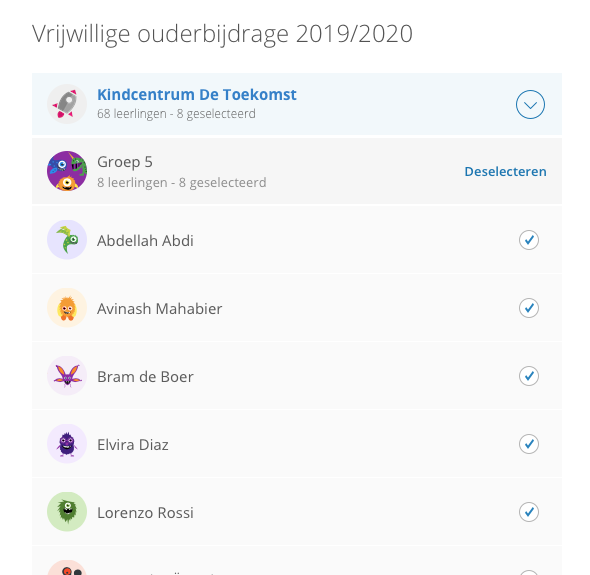Image resolution: width=590 pixels, height=575 pixels.
Task: Click Bram de Boer's bat avatar
Action: [67, 376]
